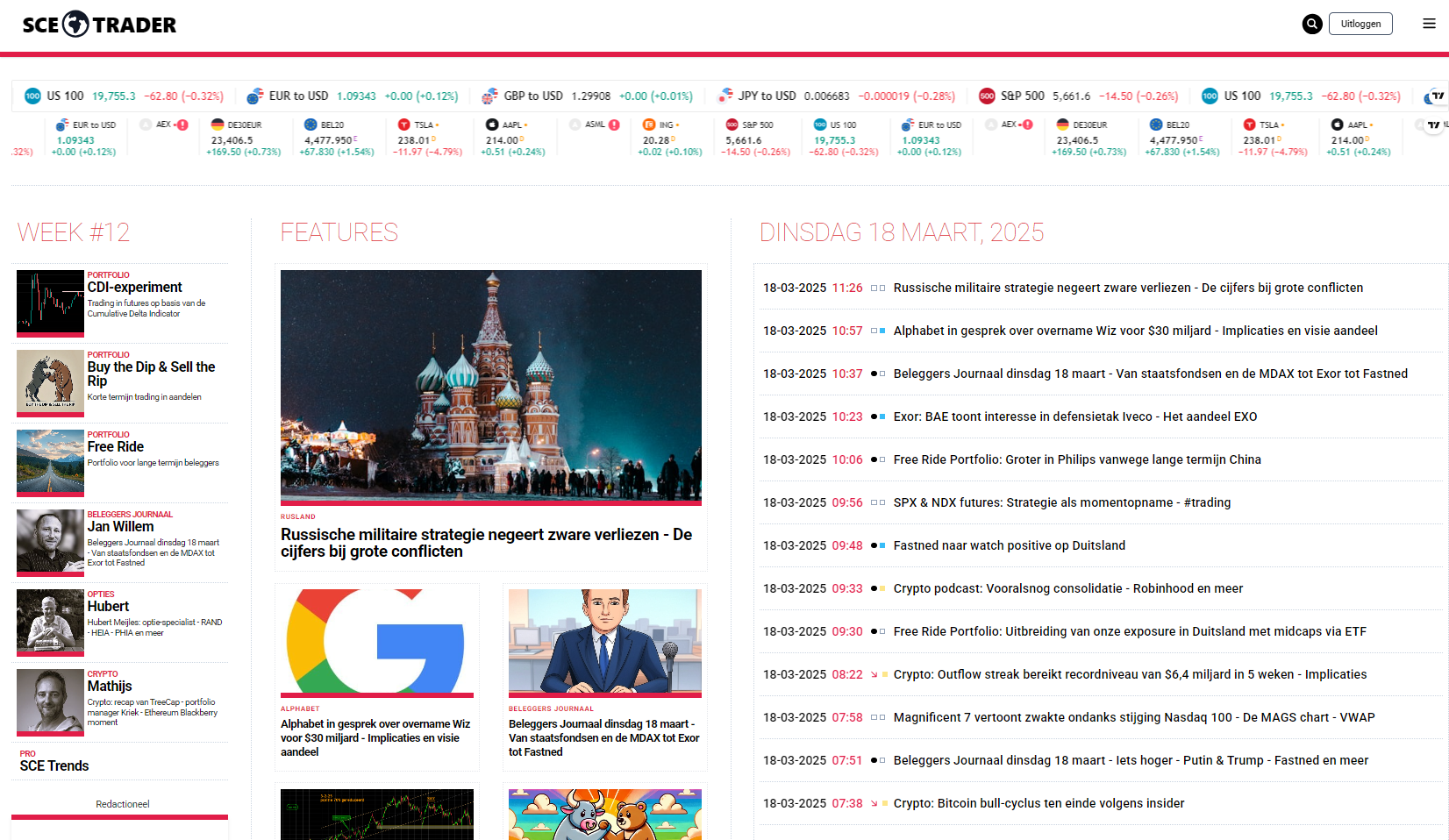Open the 10:06 Free Ride Philips article
Viewport: 1449px width, 840px height.
click(x=1077, y=459)
